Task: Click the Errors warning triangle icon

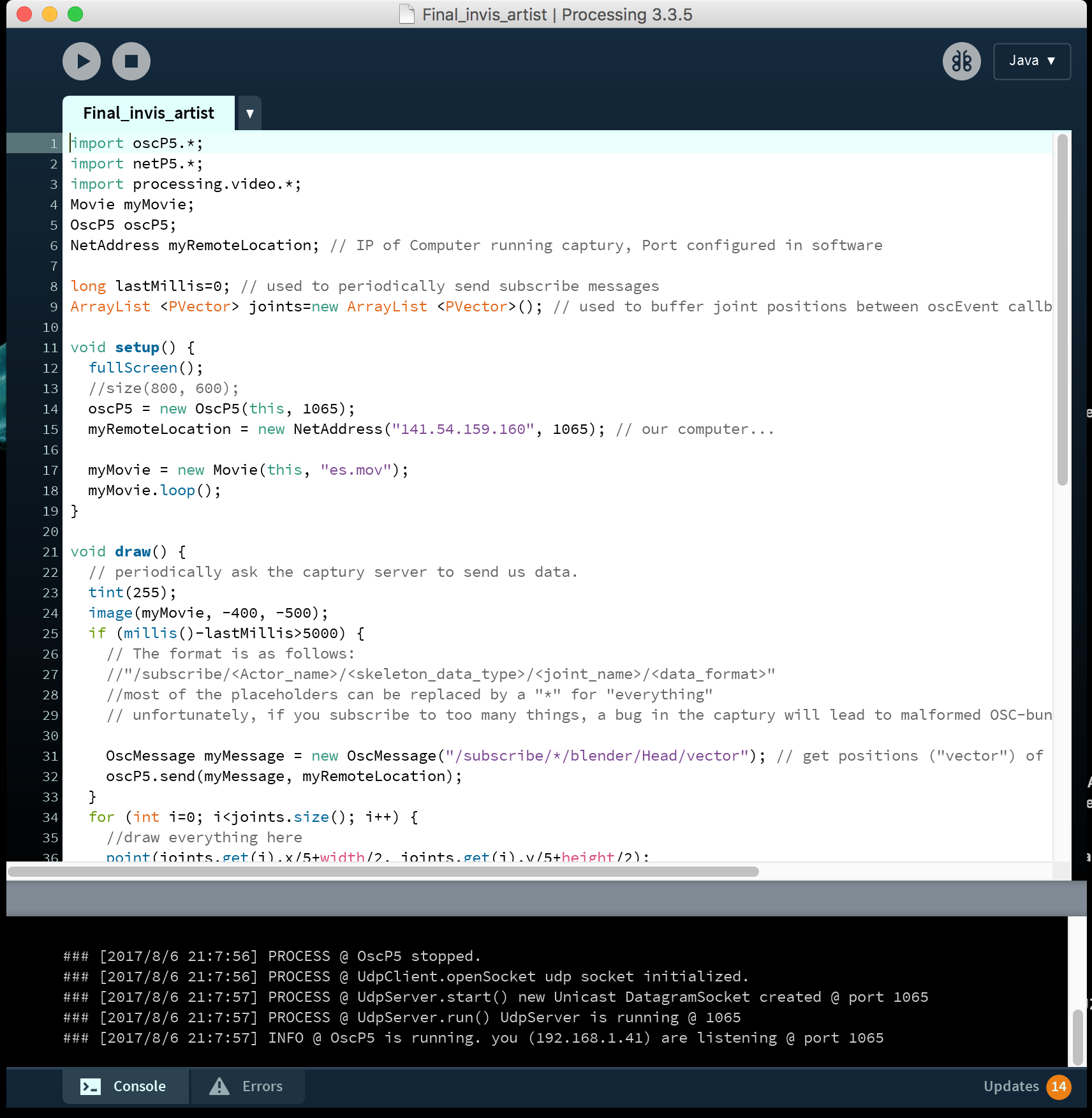Action: (219, 1086)
